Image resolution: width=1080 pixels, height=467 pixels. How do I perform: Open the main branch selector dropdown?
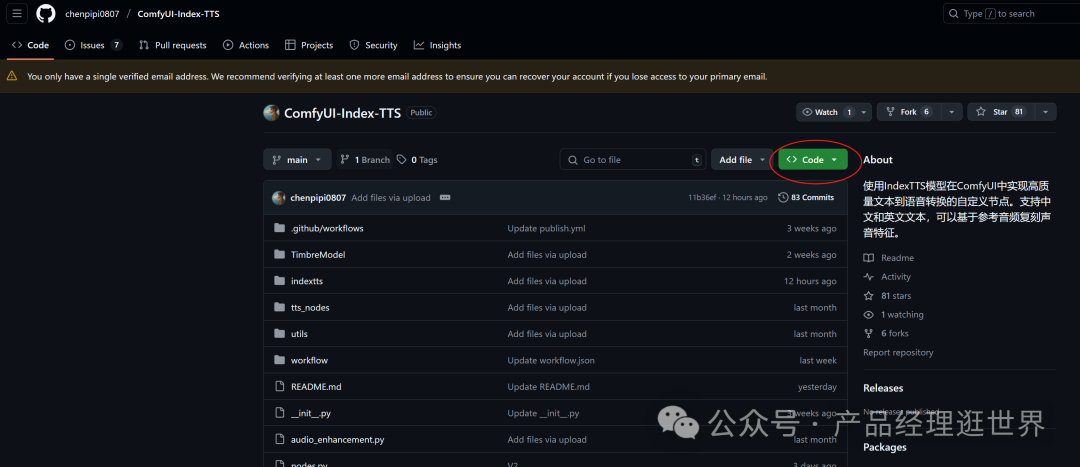297,159
